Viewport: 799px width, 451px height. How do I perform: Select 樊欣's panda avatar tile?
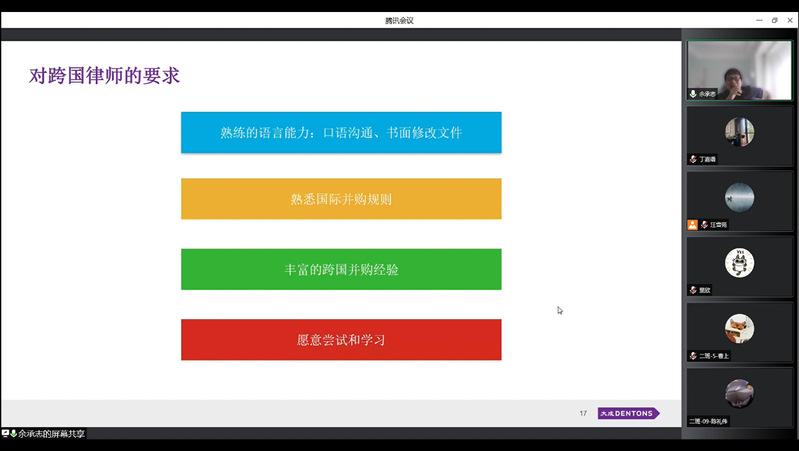pyautogui.click(x=739, y=262)
